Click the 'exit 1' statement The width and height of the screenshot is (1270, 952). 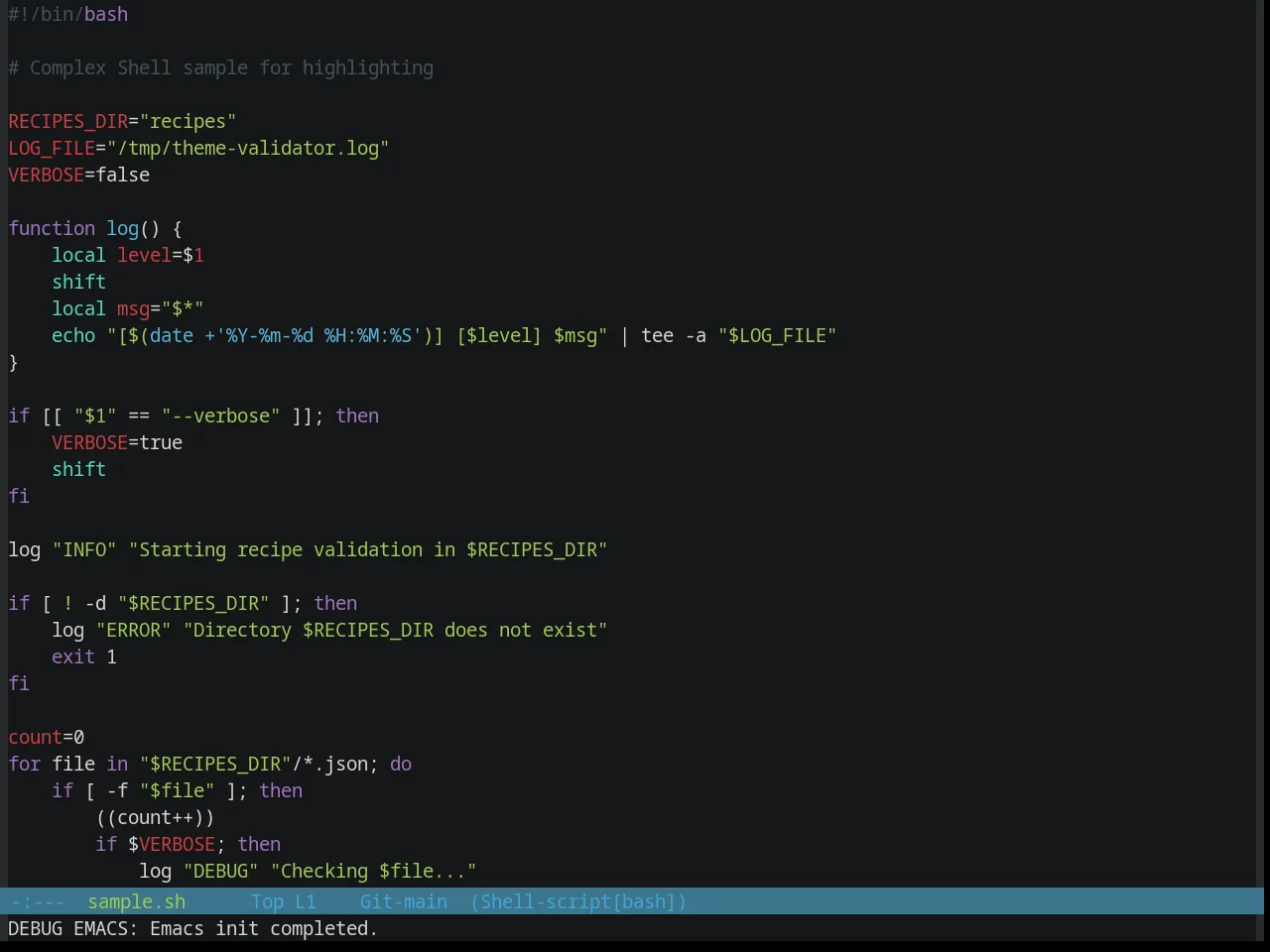point(84,656)
